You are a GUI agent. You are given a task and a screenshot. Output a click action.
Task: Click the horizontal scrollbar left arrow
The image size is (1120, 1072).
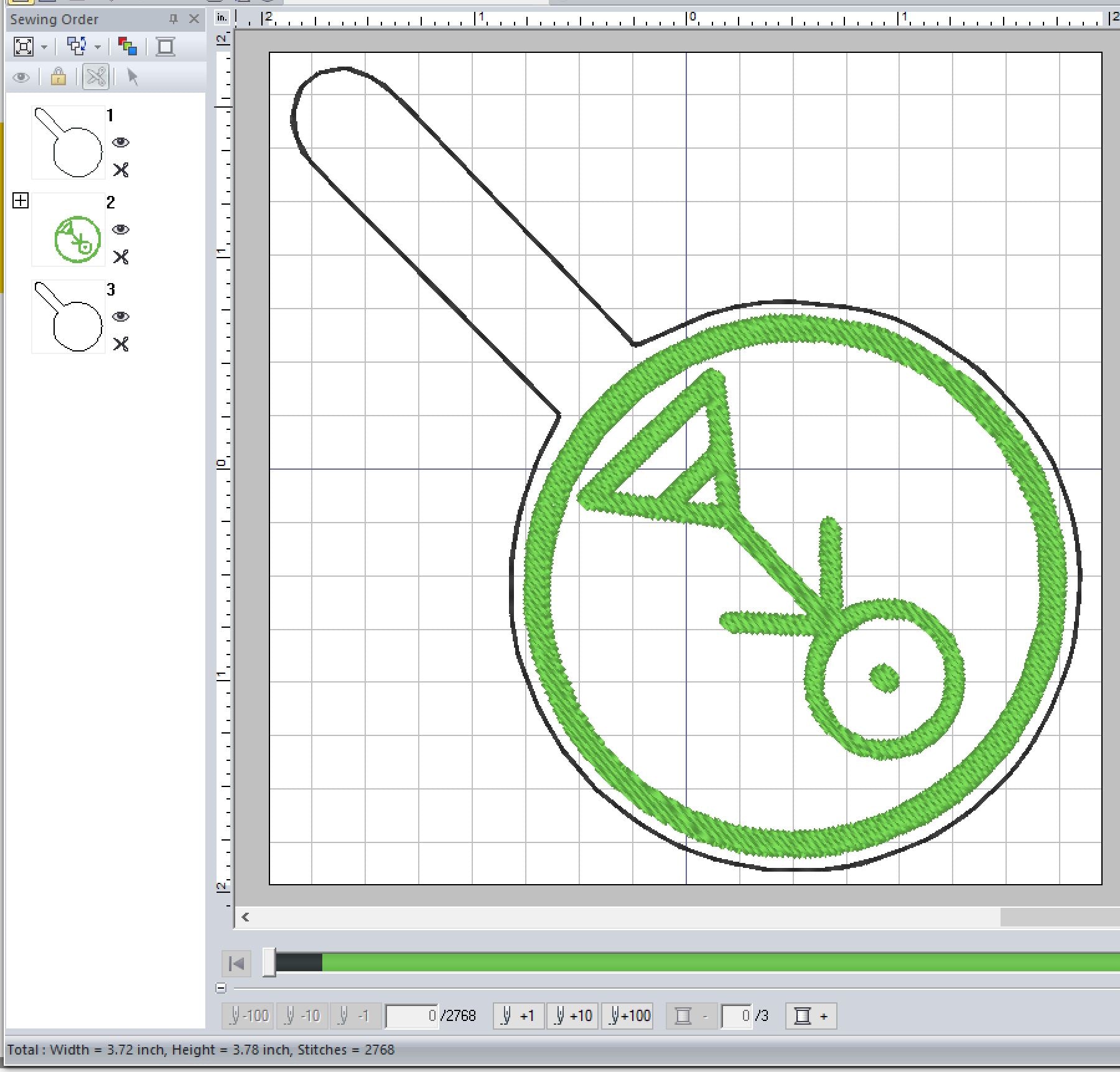[245, 917]
